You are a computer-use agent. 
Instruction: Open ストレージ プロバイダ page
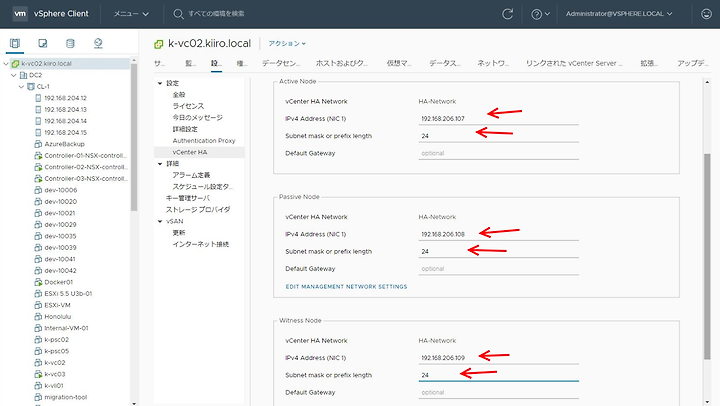[x=198, y=209]
